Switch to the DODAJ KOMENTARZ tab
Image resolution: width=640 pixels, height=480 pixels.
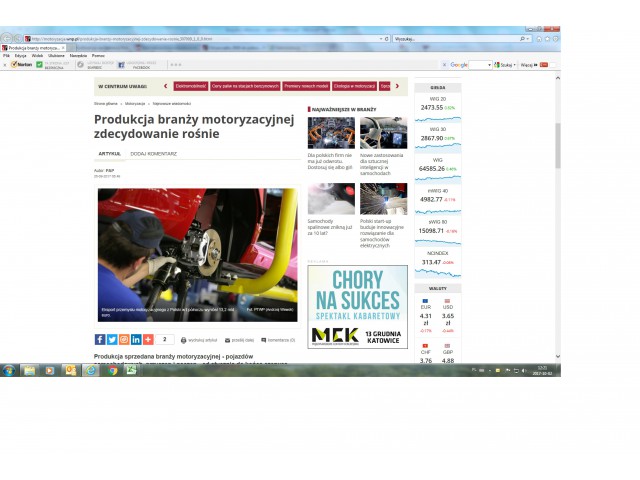[153, 153]
